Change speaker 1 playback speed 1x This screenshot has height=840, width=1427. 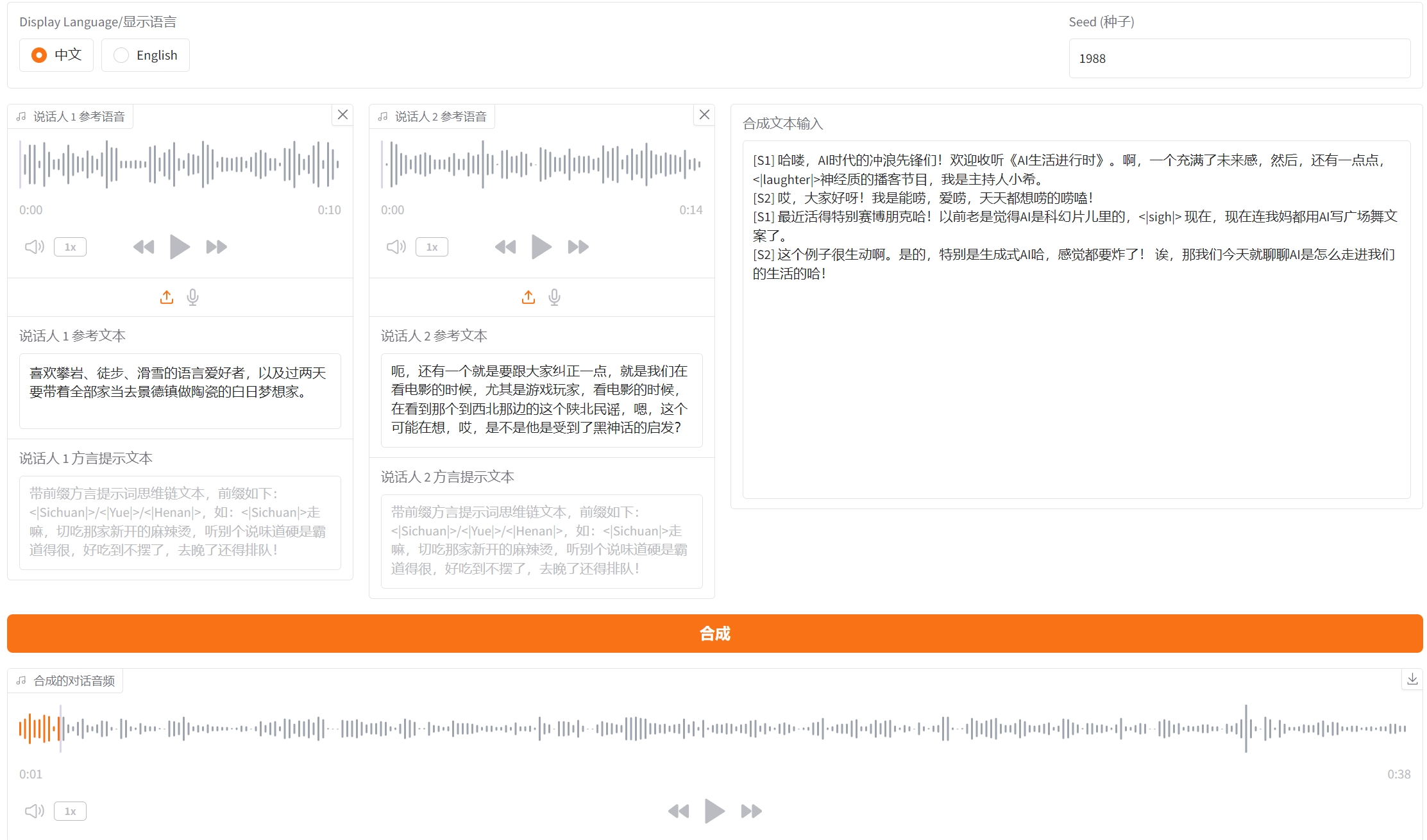click(70, 247)
